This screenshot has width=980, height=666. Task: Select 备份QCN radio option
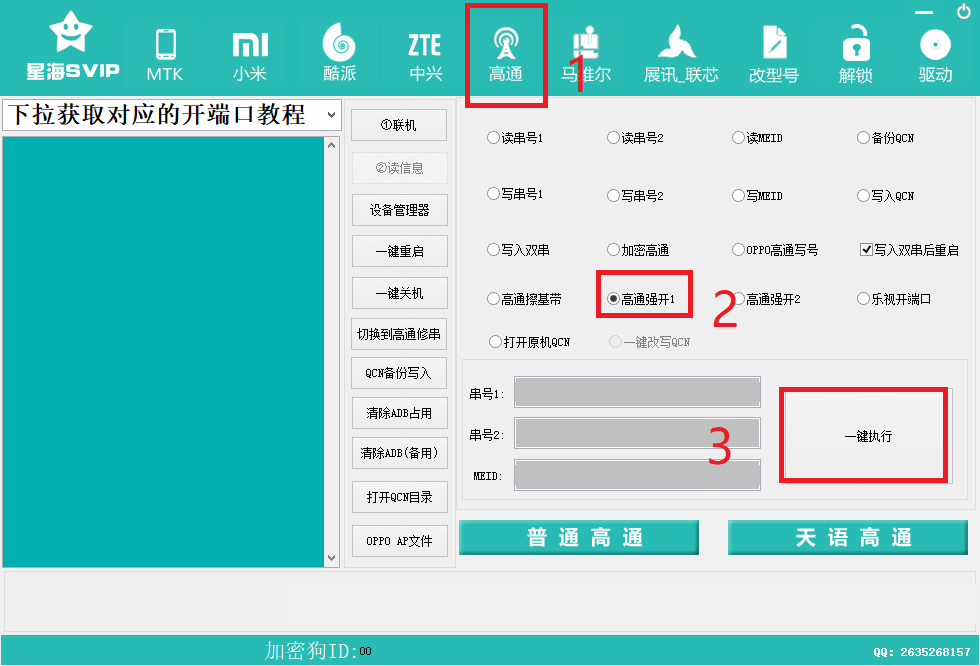pos(885,137)
